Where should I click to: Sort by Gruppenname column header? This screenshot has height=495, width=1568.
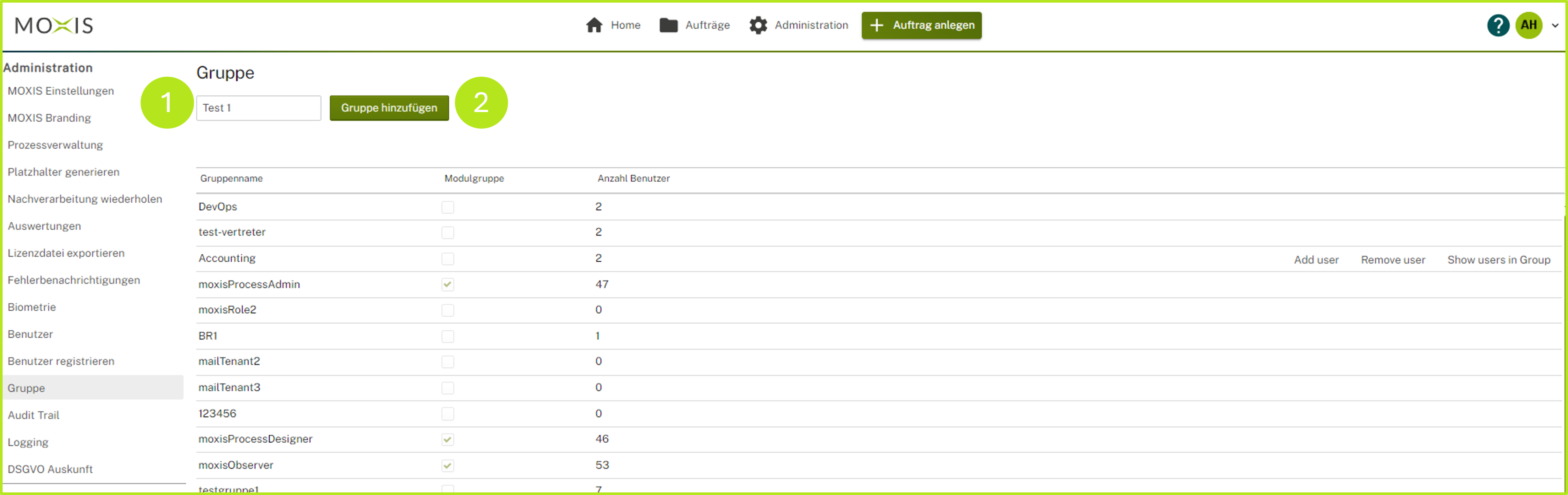tap(231, 178)
